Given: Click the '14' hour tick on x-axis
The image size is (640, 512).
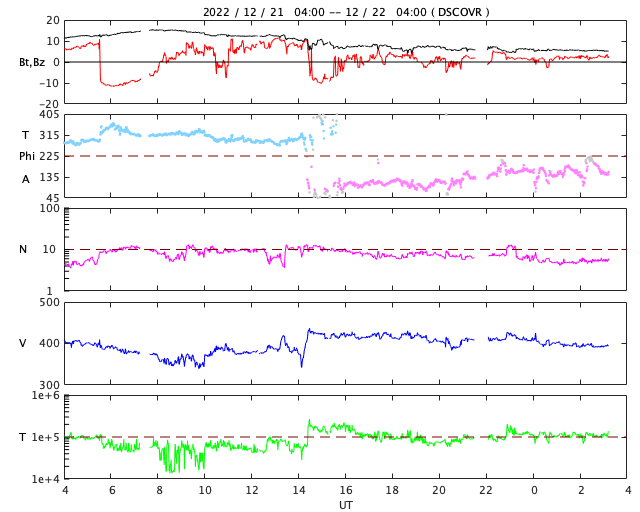Looking at the screenshot, I should pos(299,490).
